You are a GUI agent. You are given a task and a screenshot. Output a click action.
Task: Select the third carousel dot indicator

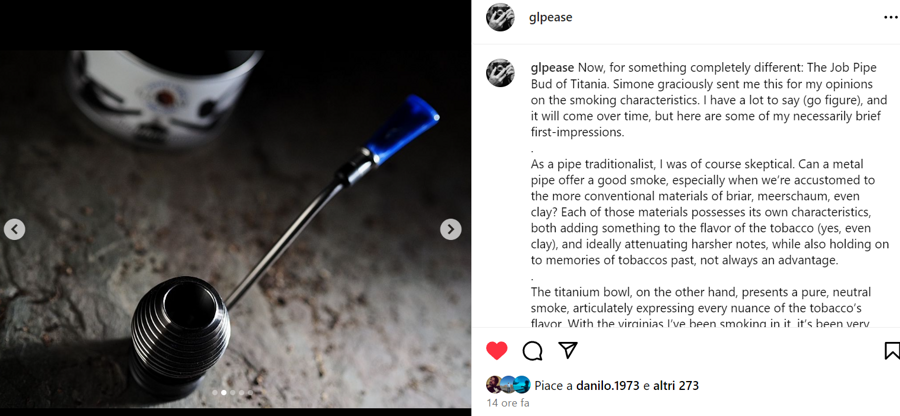tap(233, 393)
